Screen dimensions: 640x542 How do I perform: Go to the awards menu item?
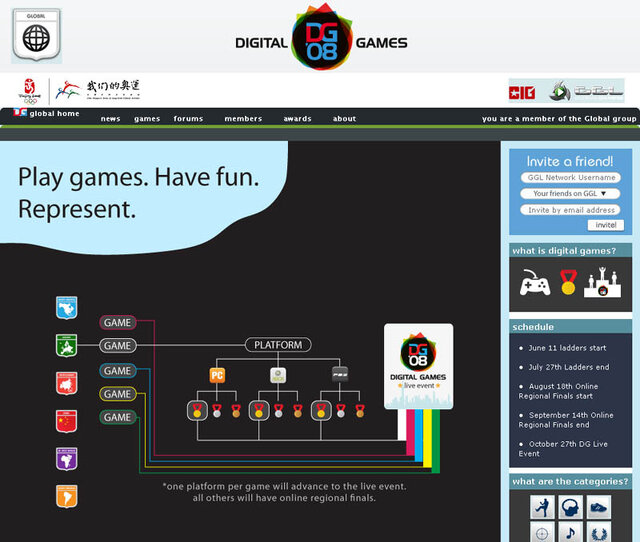tap(297, 119)
